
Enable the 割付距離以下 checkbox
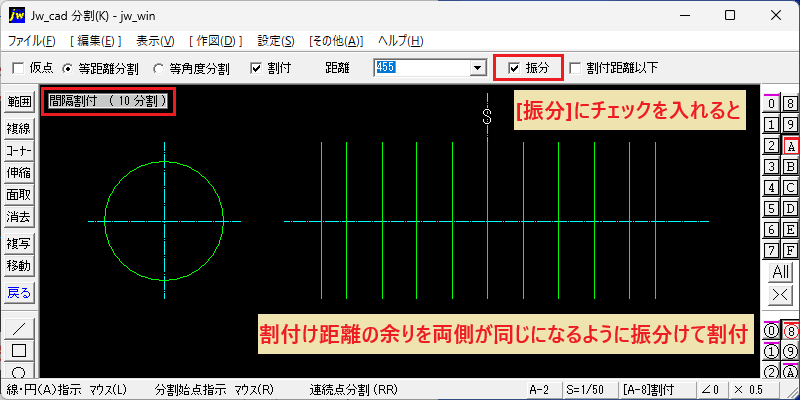click(x=575, y=68)
